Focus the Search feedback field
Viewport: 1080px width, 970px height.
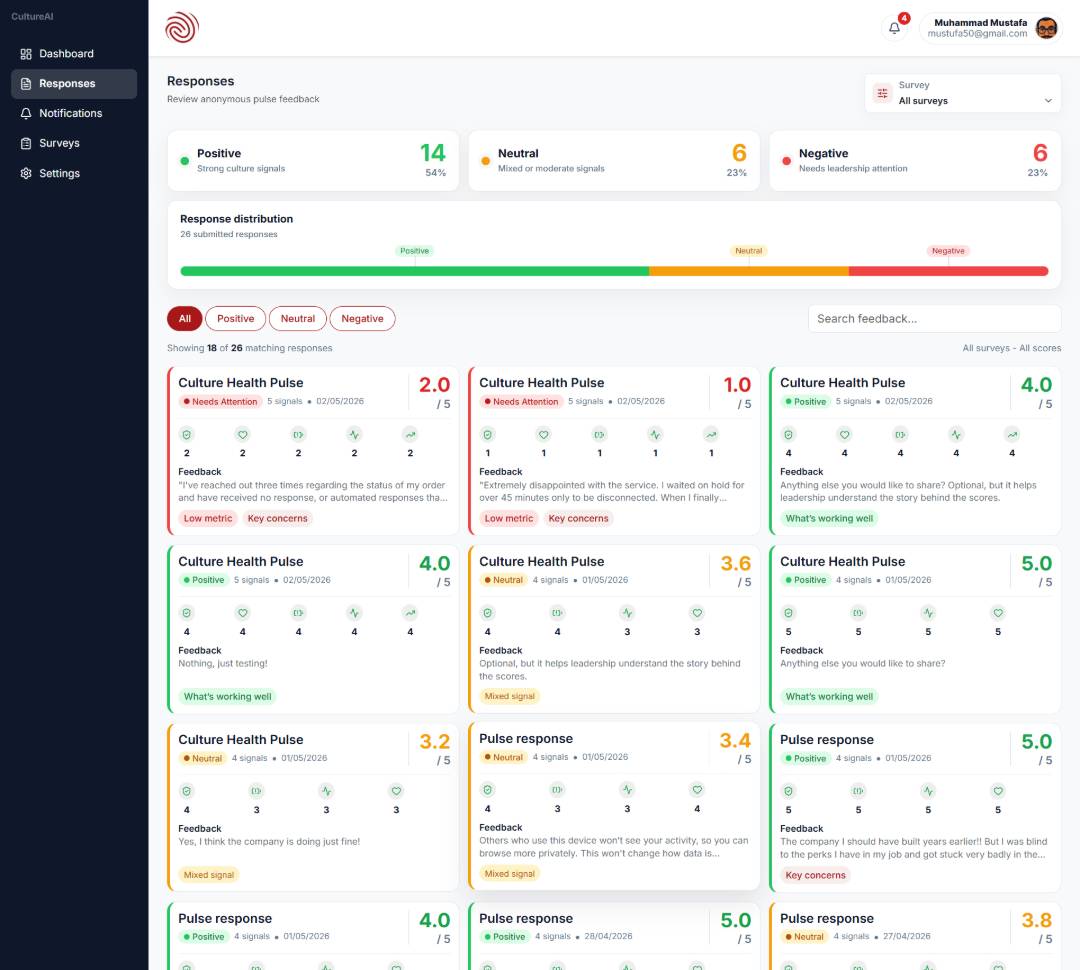(934, 319)
